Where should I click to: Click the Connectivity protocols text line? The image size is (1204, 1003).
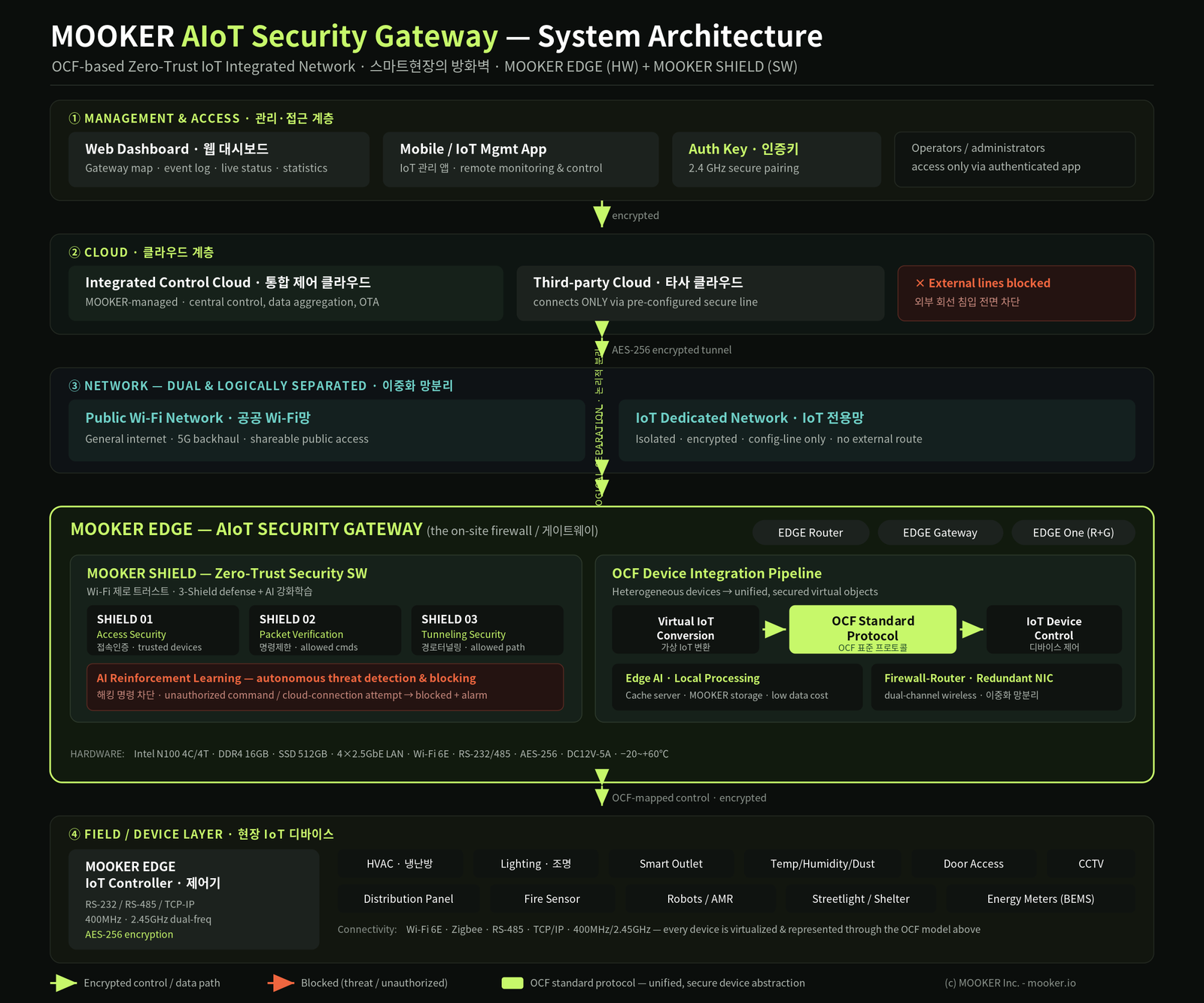coord(659,929)
